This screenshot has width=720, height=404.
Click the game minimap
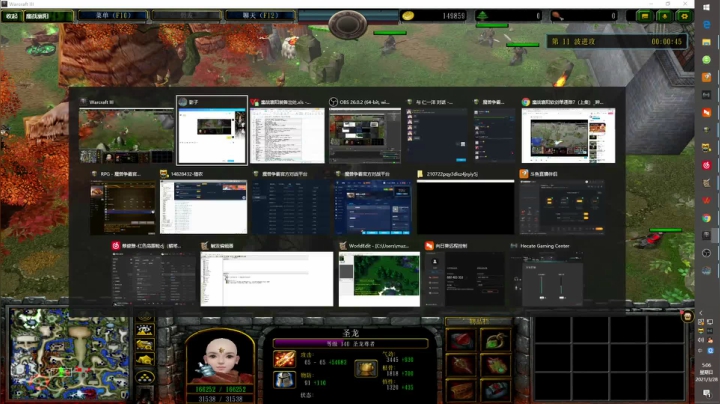[70, 354]
